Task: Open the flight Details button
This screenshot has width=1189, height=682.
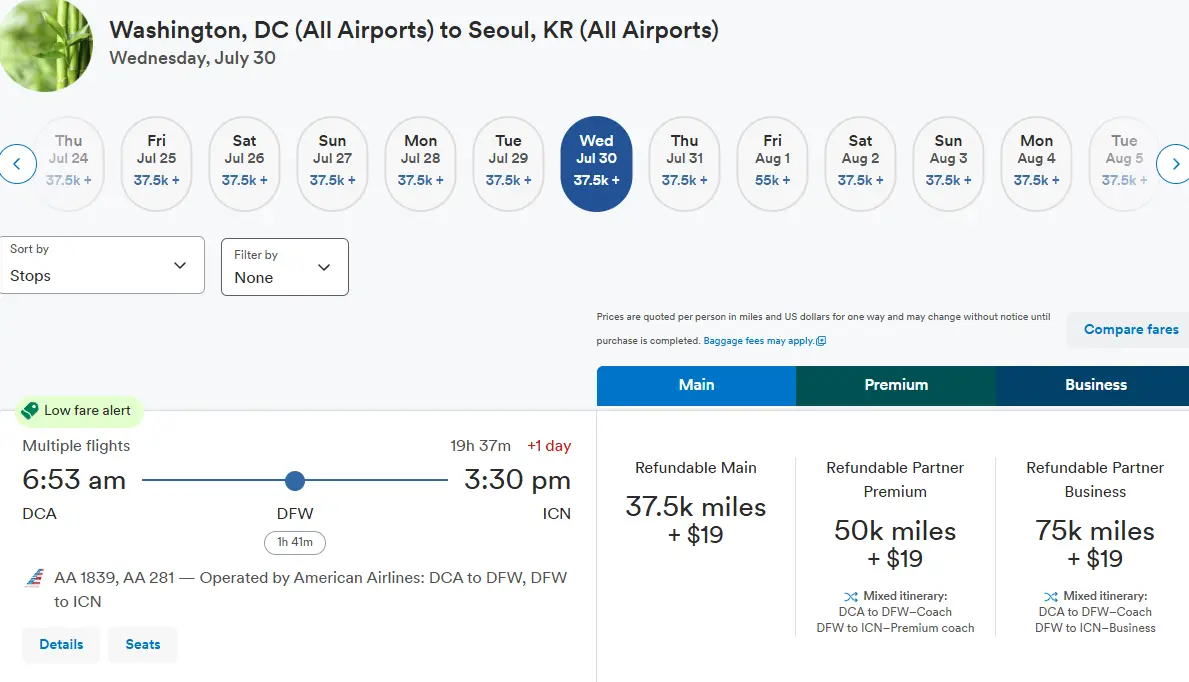Action: [x=61, y=644]
